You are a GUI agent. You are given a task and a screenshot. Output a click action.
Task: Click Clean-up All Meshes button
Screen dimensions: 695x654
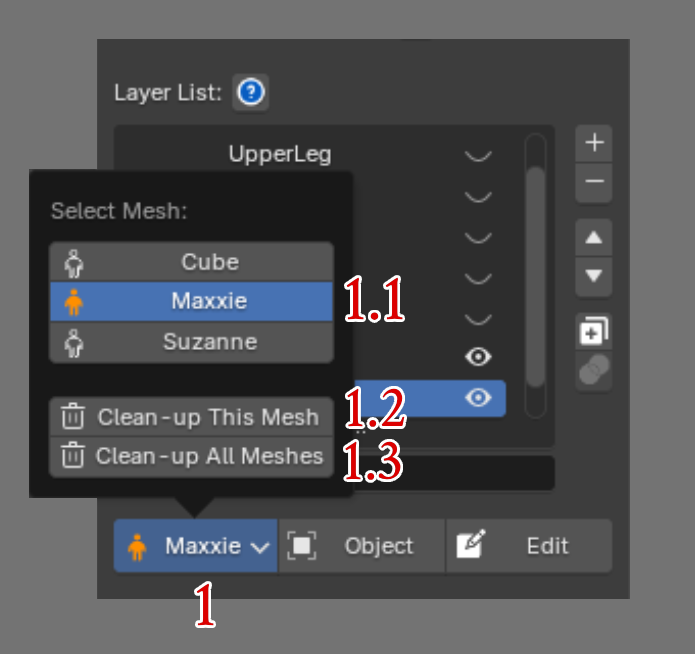tap(191, 457)
